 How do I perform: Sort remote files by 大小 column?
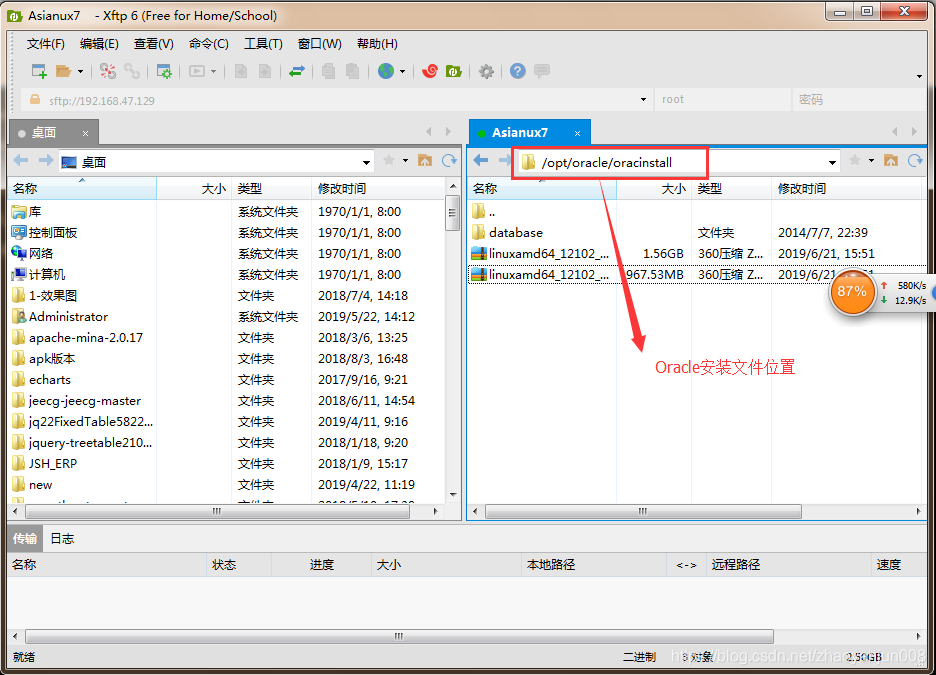654,189
